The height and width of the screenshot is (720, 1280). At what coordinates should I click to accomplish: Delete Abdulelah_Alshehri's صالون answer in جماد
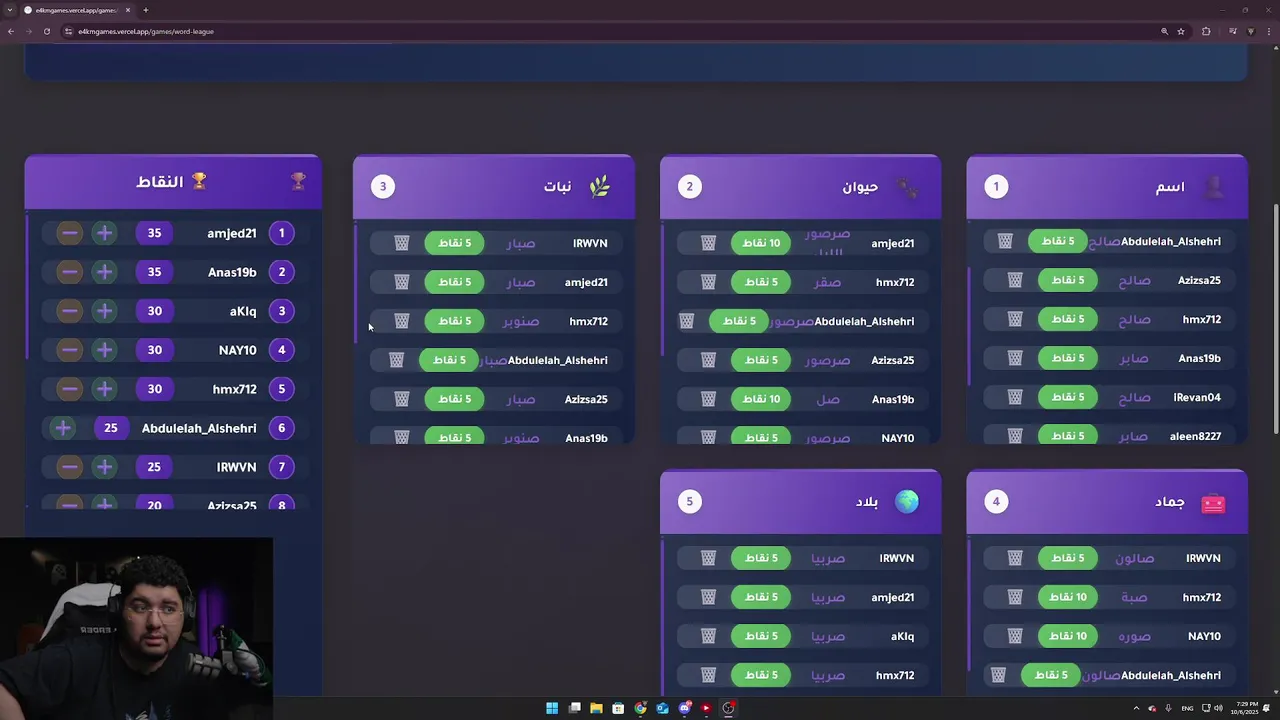(998, 675)
